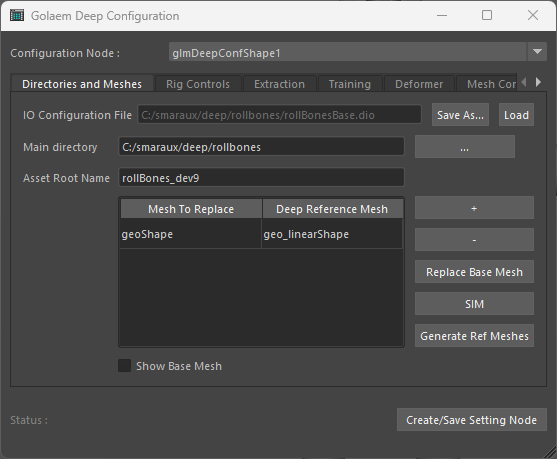Switch to the Directories and Meshes tab

[82, 84]
